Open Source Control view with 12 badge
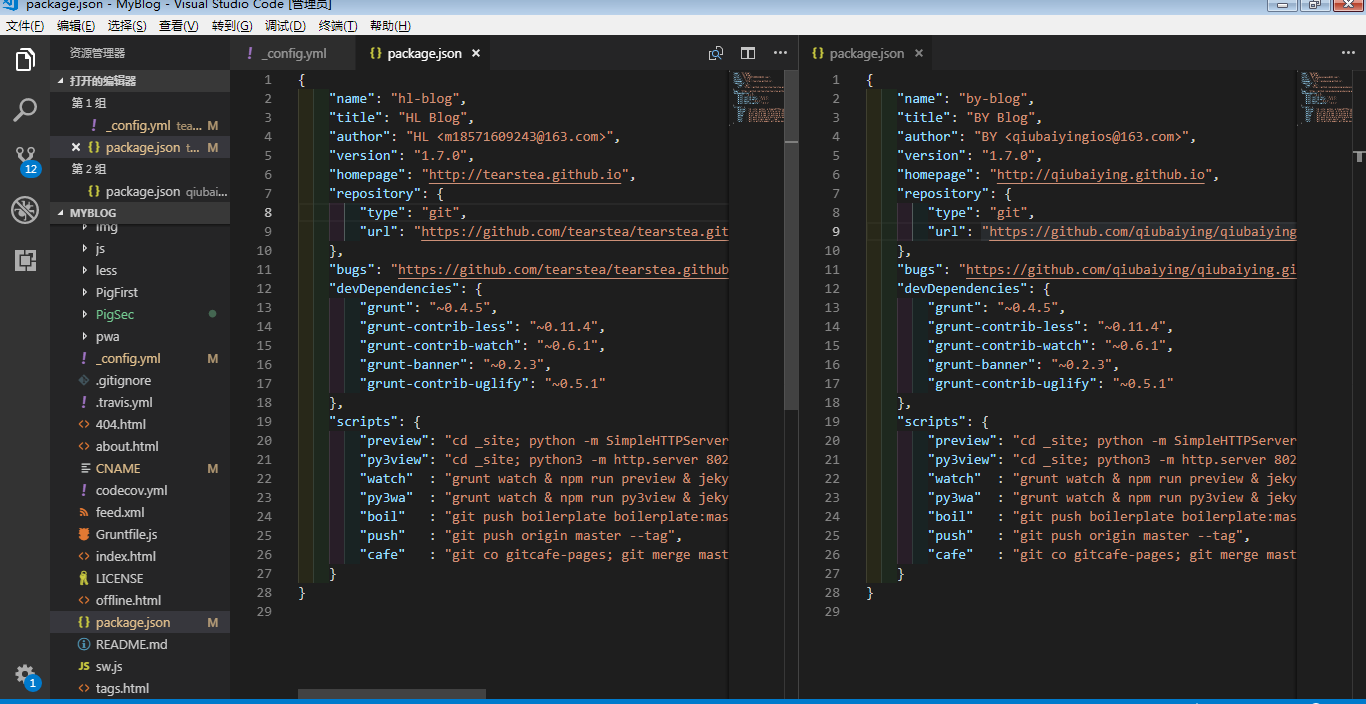Screen dimensions: 1366x704 pos(25,160)
